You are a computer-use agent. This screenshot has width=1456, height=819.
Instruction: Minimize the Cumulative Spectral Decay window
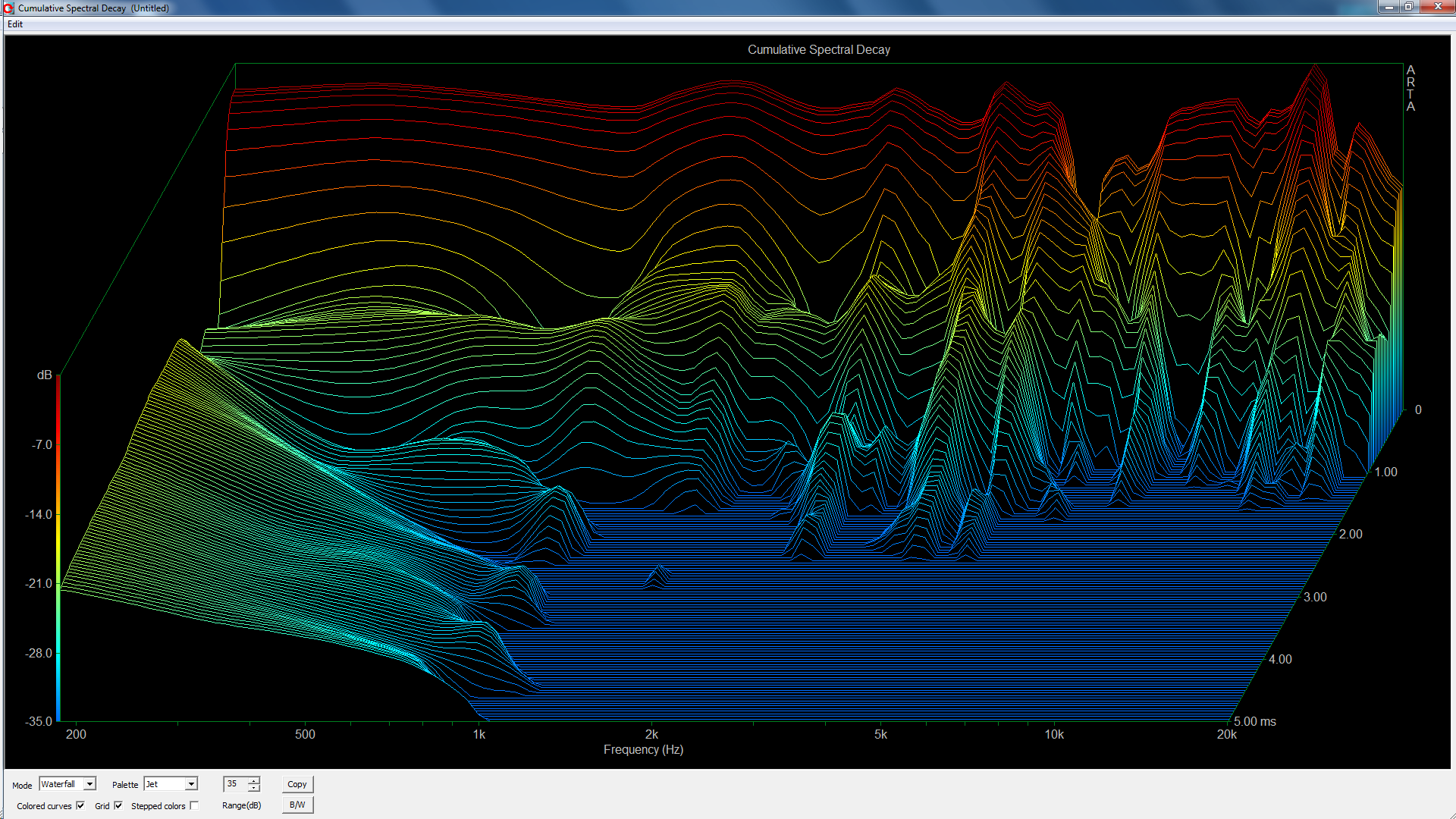coord(1389,7)
